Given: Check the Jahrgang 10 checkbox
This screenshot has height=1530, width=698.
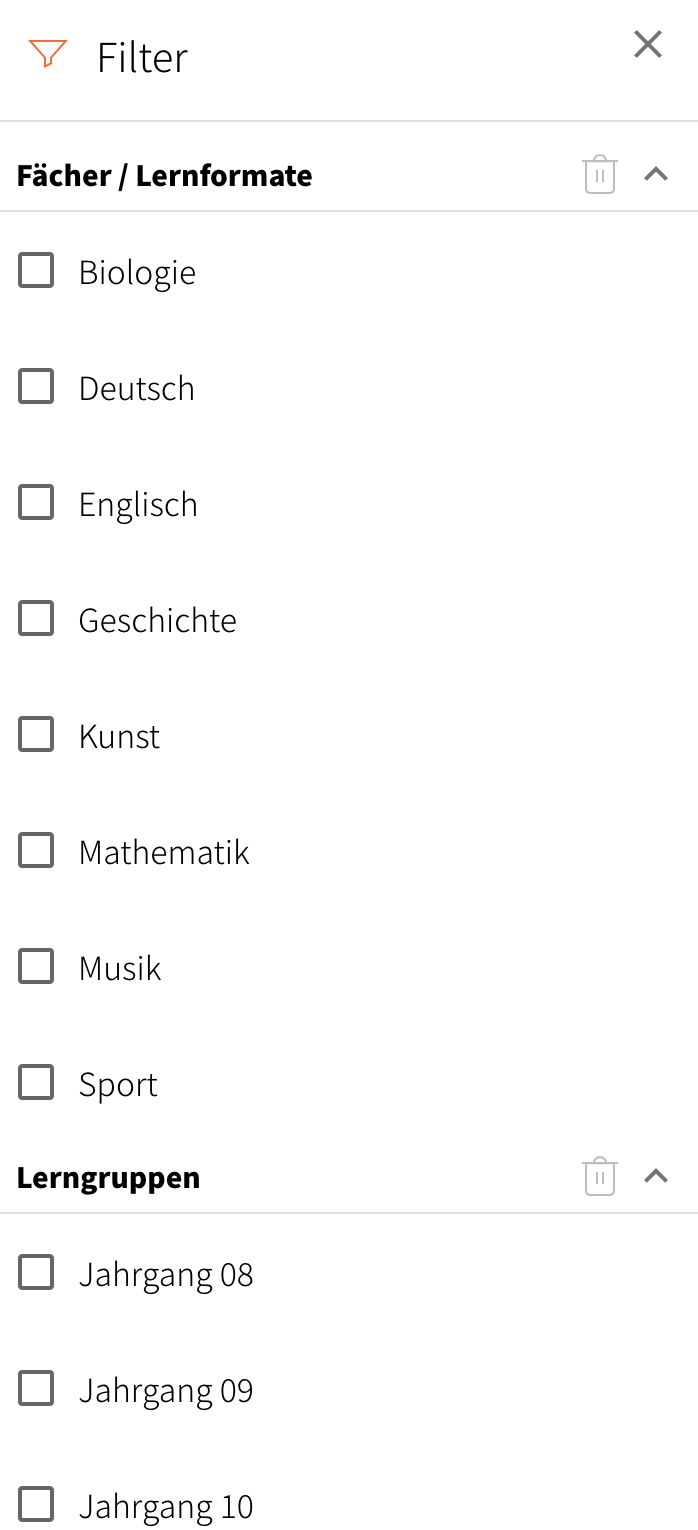Looking at the screenshot, I should tap(36, 1504).
